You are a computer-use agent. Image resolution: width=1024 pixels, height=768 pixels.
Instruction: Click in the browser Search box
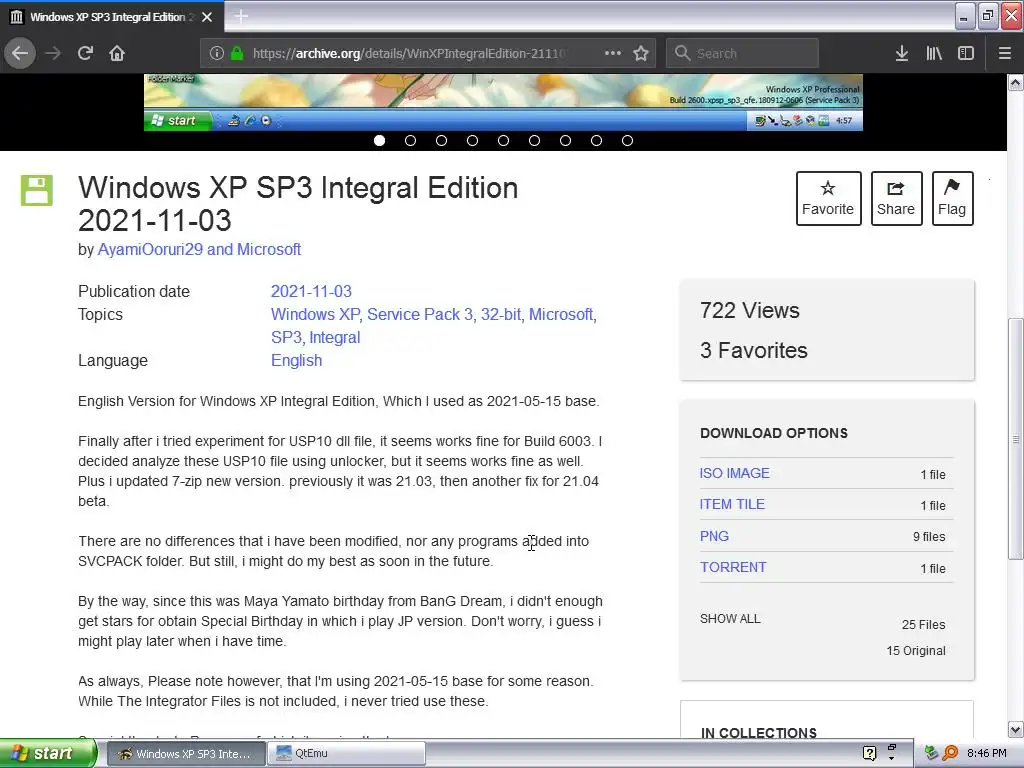(x=742, y=54)
